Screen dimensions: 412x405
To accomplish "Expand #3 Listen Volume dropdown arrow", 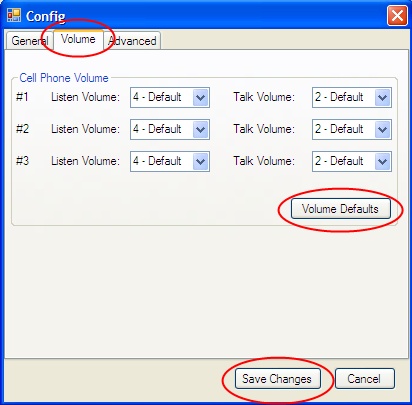I will click(201, 161).
